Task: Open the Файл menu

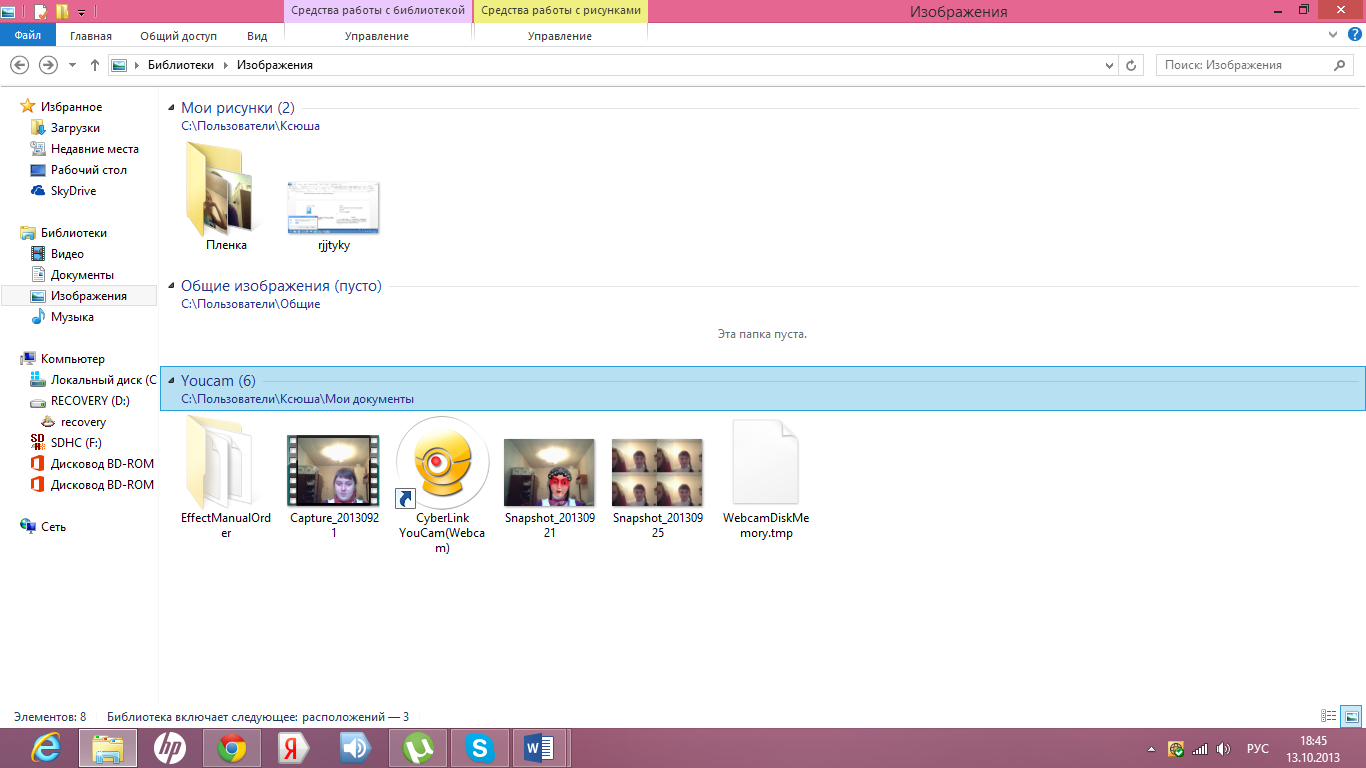Action: (28, 35)
